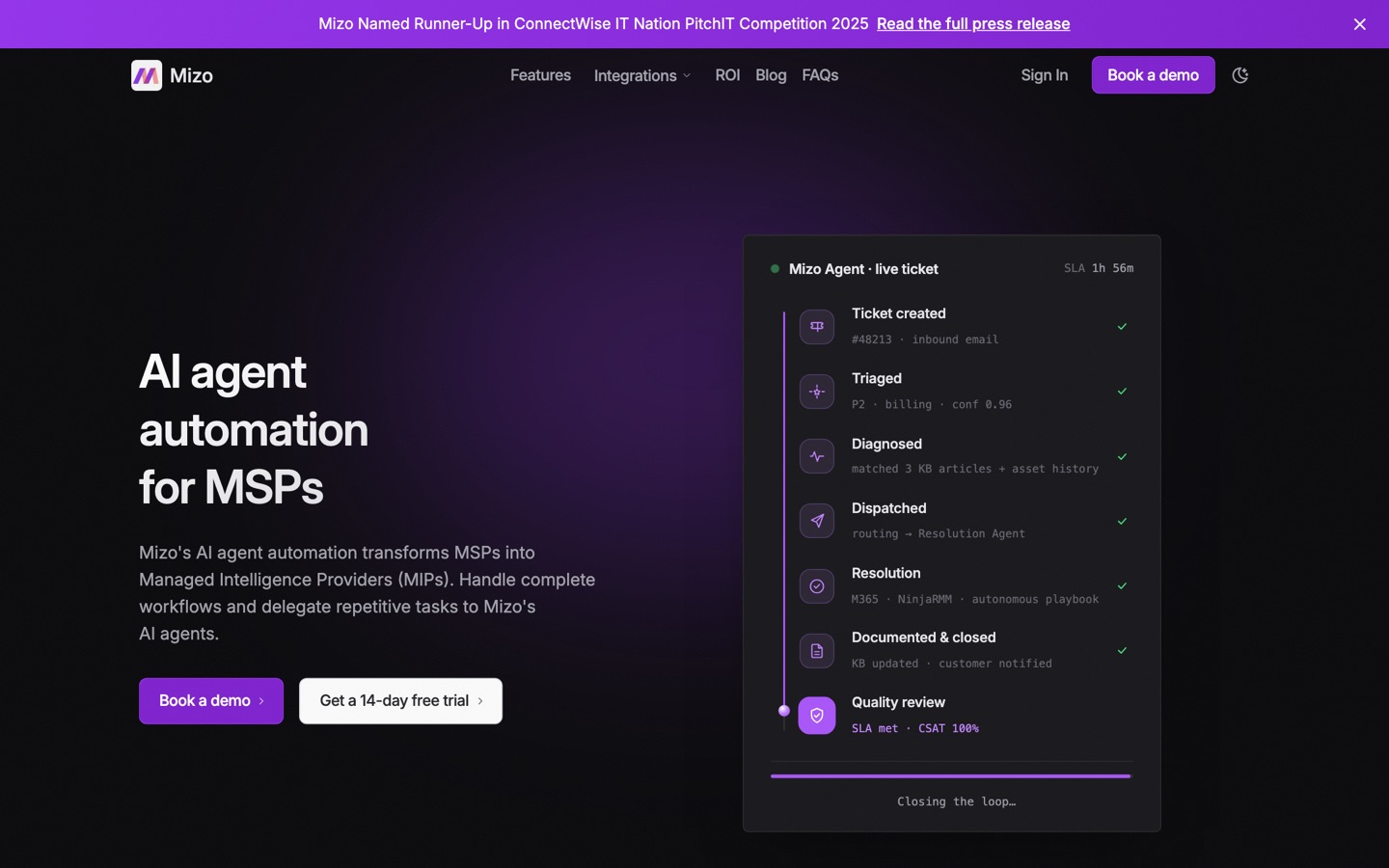The width and height of the screenshot is (1389, 868).
Task: Click the SLA 1h 56m timer
Action: tap(1099, 268)
